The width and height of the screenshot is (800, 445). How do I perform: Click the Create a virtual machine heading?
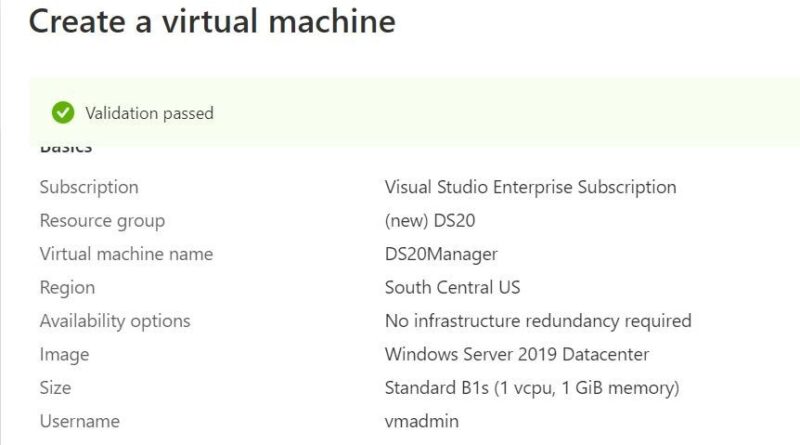tap(212, 21)
